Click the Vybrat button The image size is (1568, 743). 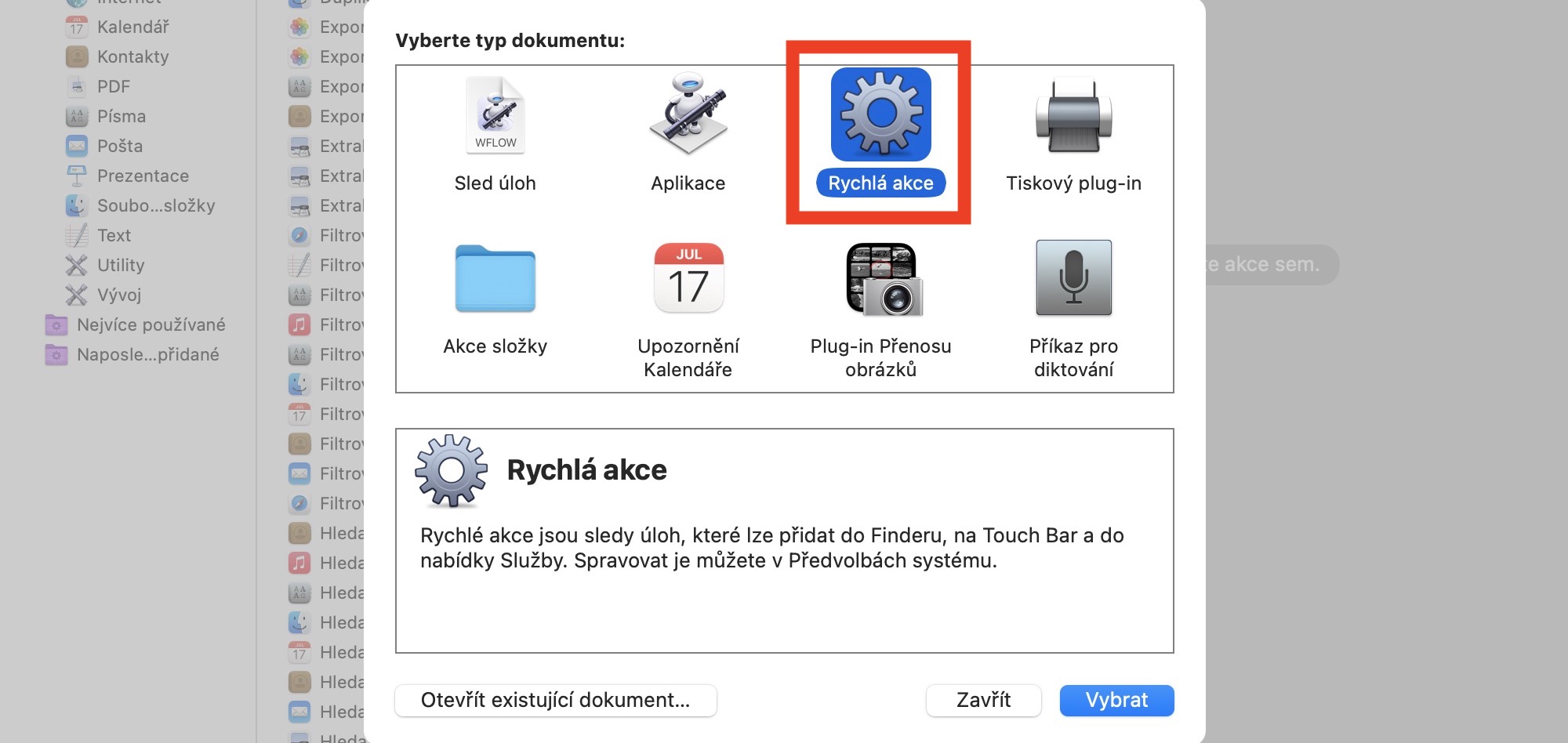pos(1116,700)
